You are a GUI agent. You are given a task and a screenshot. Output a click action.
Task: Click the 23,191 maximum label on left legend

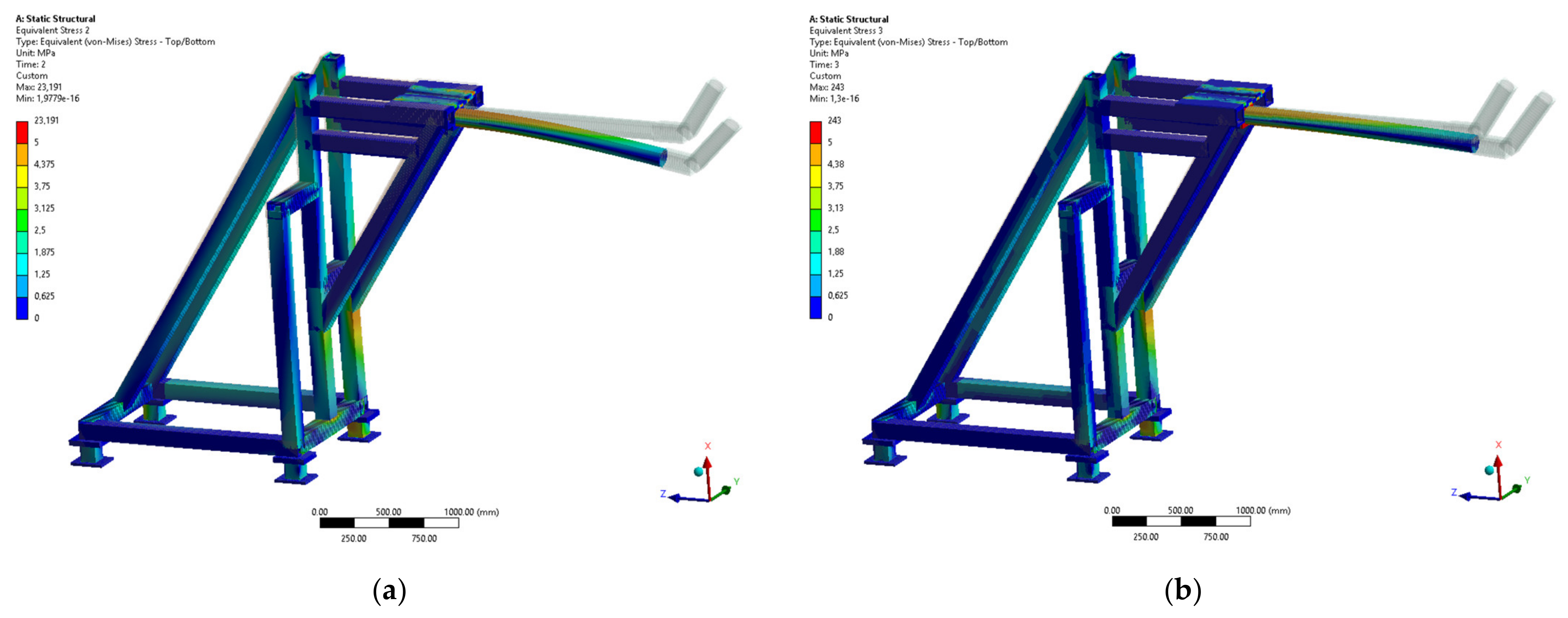point(46,120)
